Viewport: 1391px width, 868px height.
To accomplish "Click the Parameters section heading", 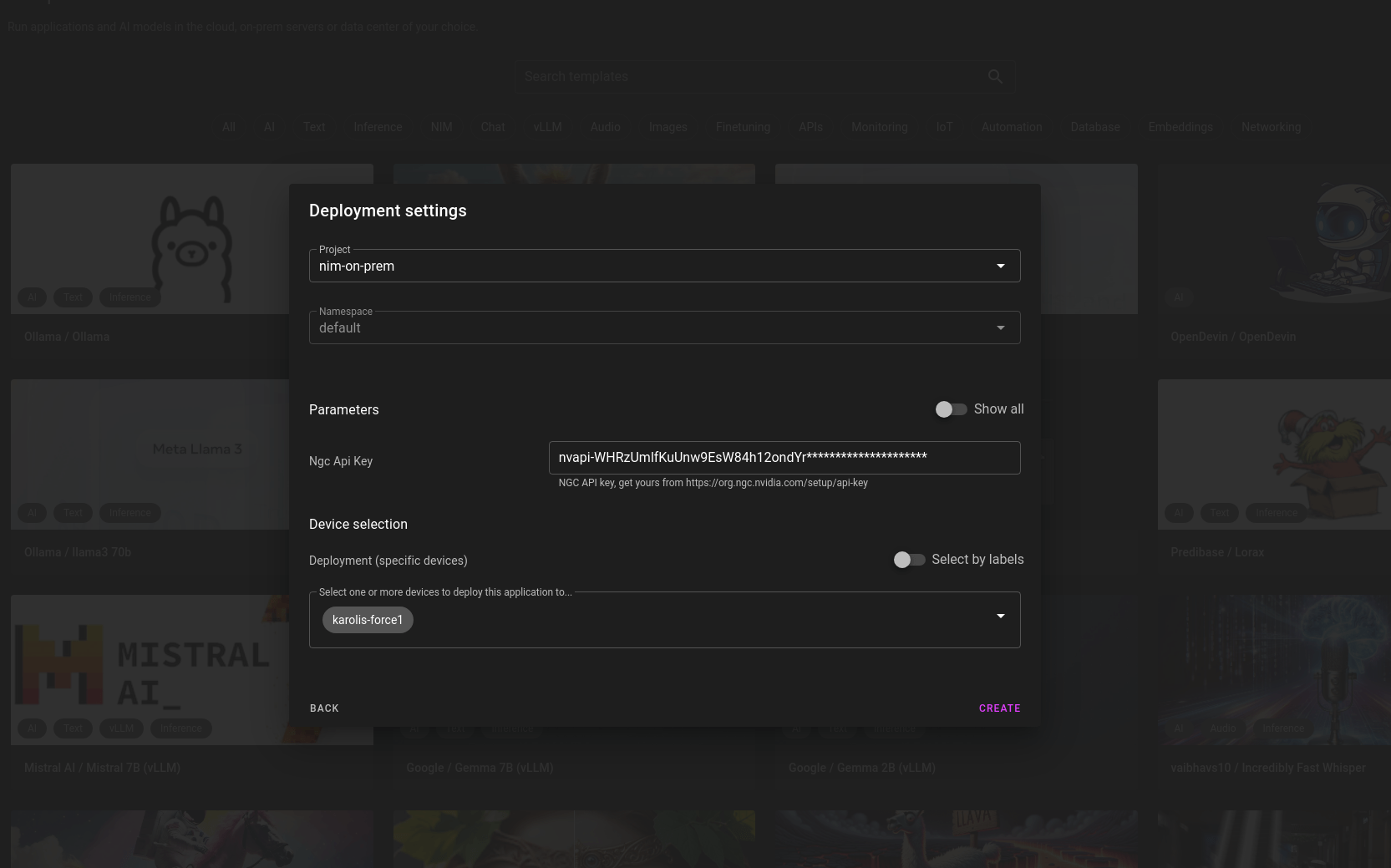I will tap(344, 409).
